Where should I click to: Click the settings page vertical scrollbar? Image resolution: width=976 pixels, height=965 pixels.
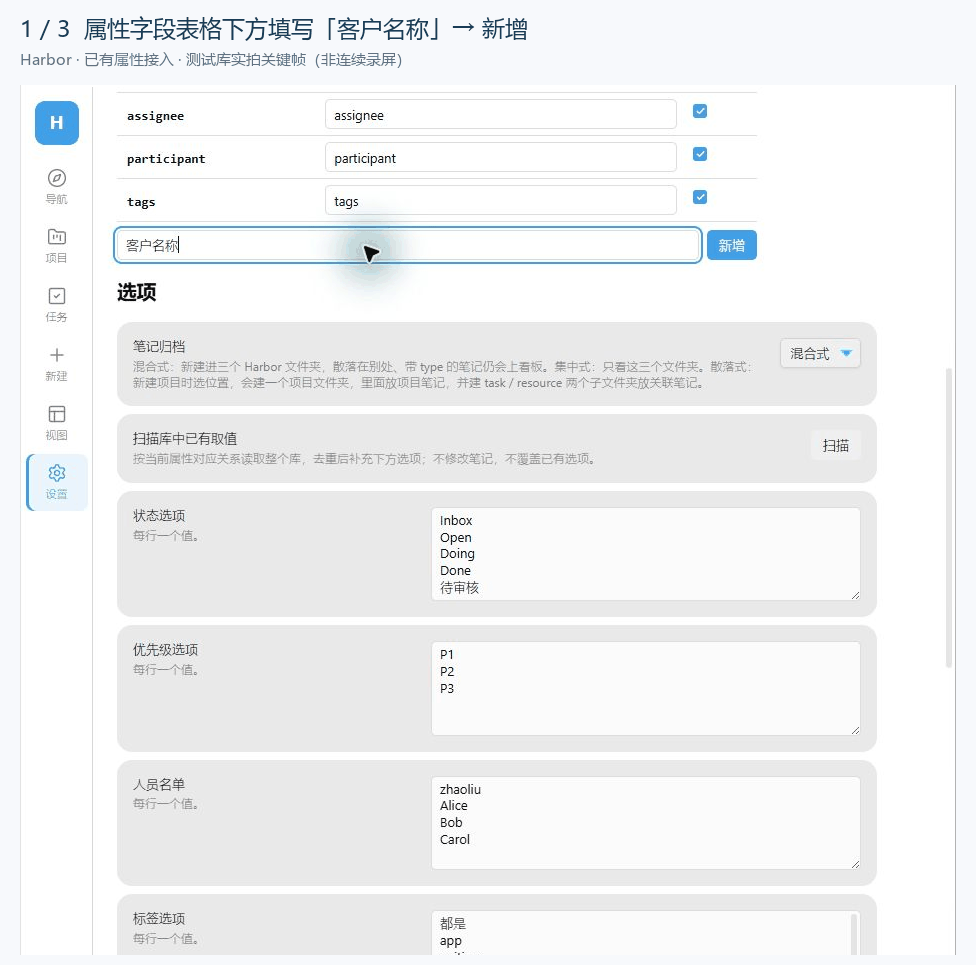pos(949,518)
